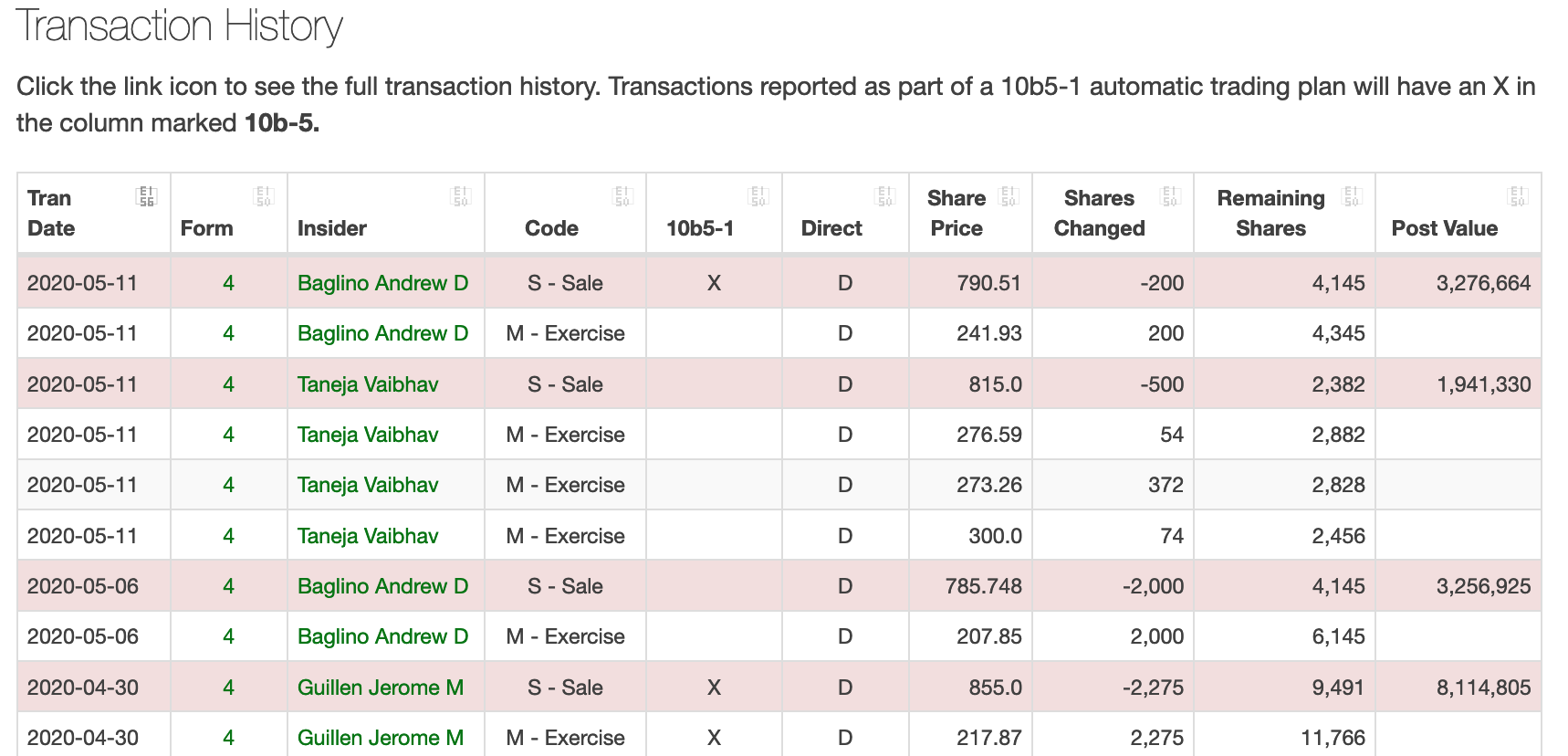Click the shares changed value -2,000
Image resolution: width=1568 pixels, height=756 pixels.
click(1153, 586)
